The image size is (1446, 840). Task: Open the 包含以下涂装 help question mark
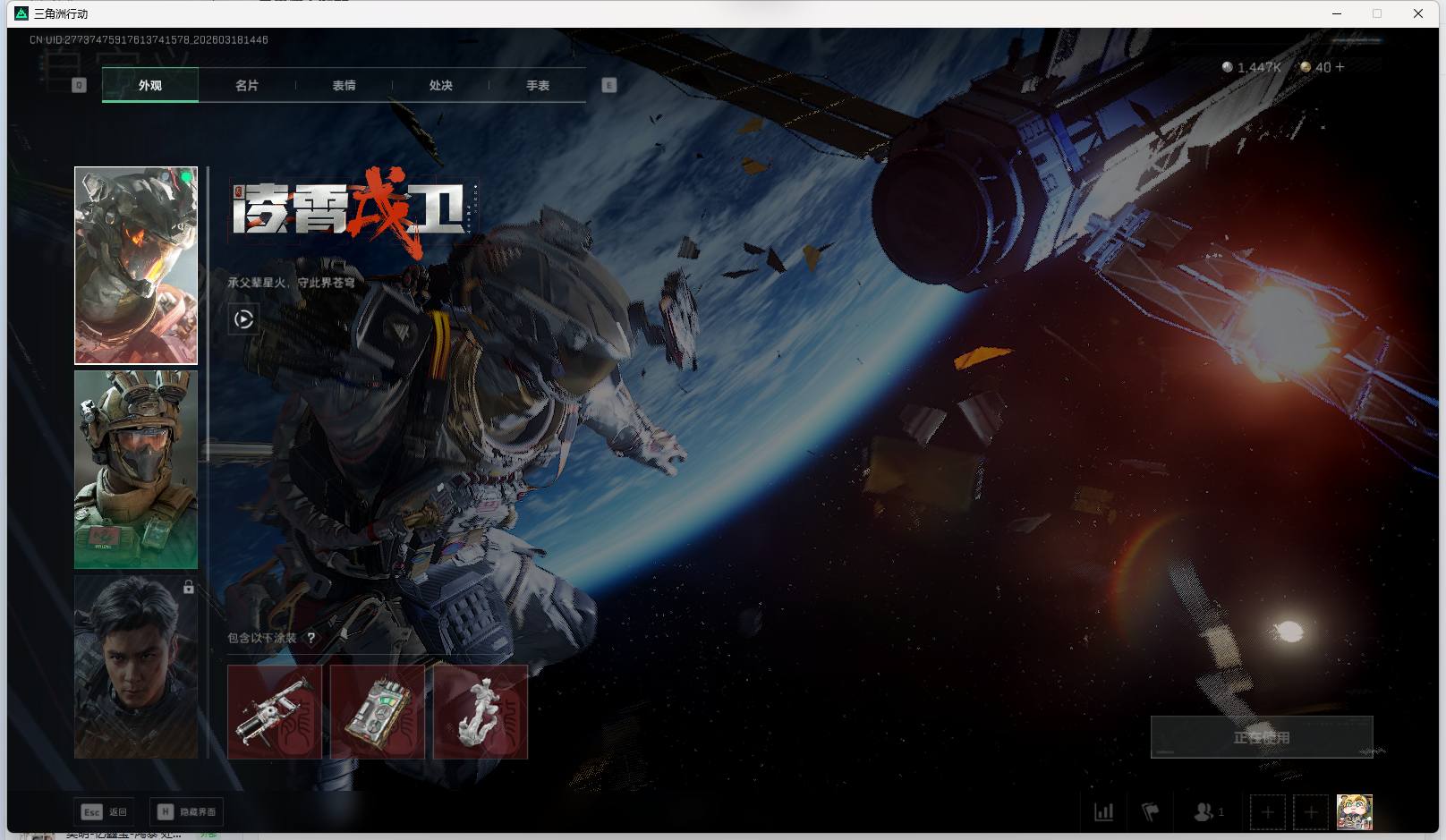[311, 638]
